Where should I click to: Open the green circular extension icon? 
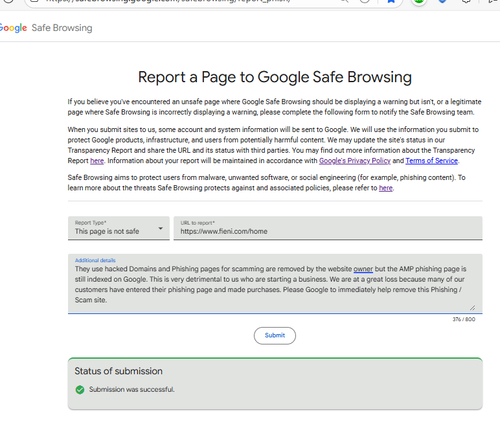pos(419,2)
